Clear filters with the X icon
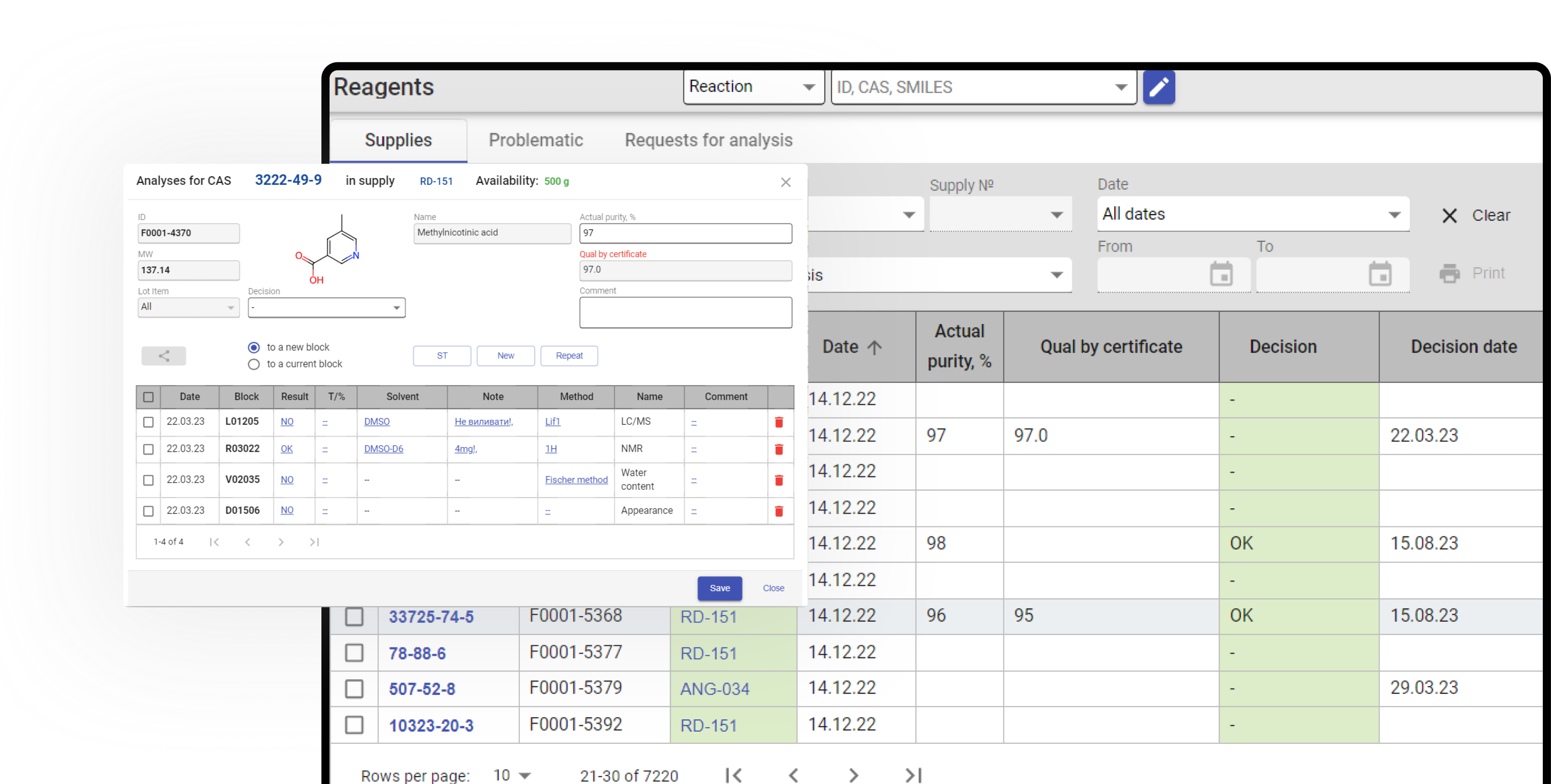 tap(1449, 216)
